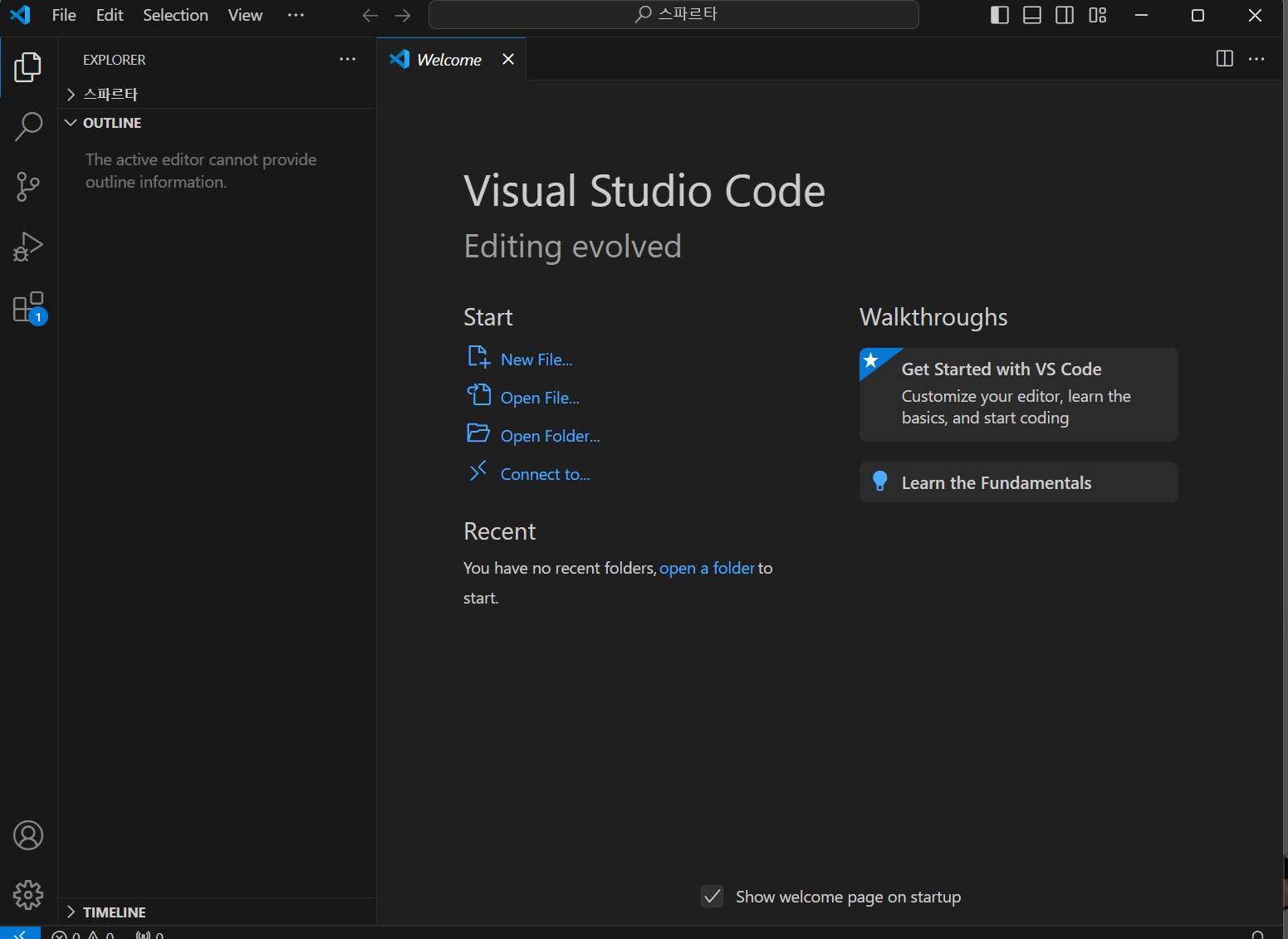Click the Open Folder... link
This screenshot has width=1288, height=939.
(x=550, y=436)
